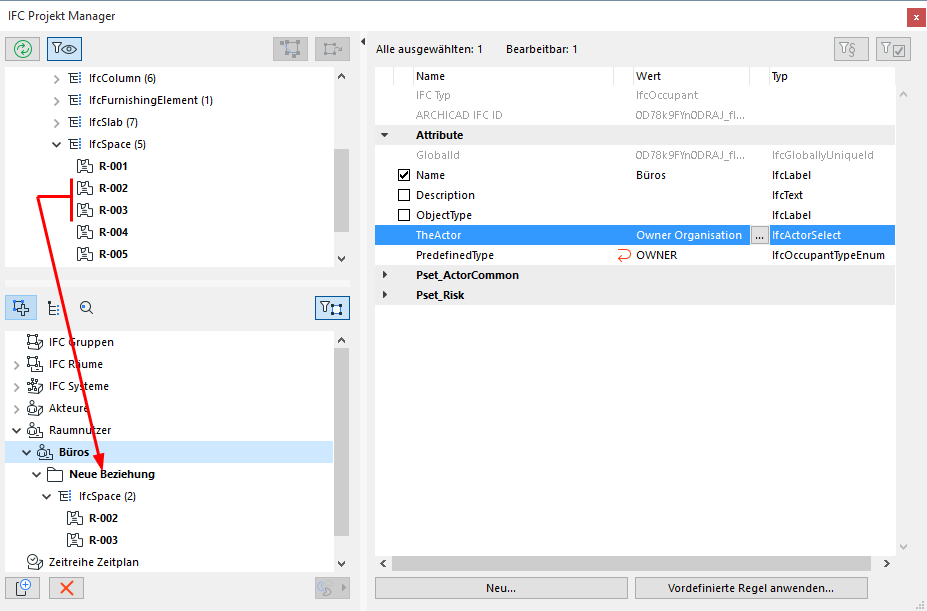
Task: Collapse the left panel with small arrow
Action: [363, 41]
